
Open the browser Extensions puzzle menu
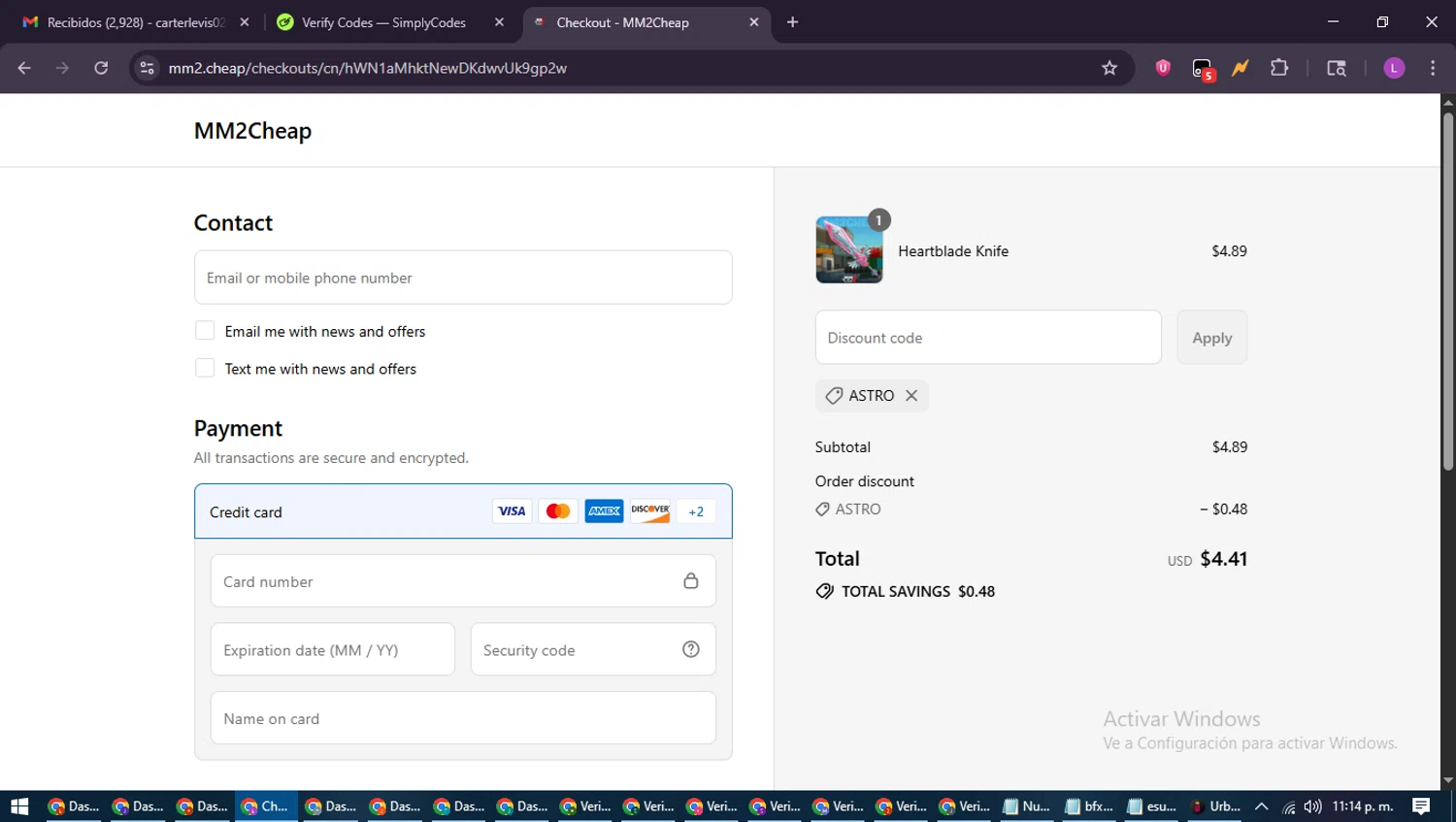[1279, 68]
